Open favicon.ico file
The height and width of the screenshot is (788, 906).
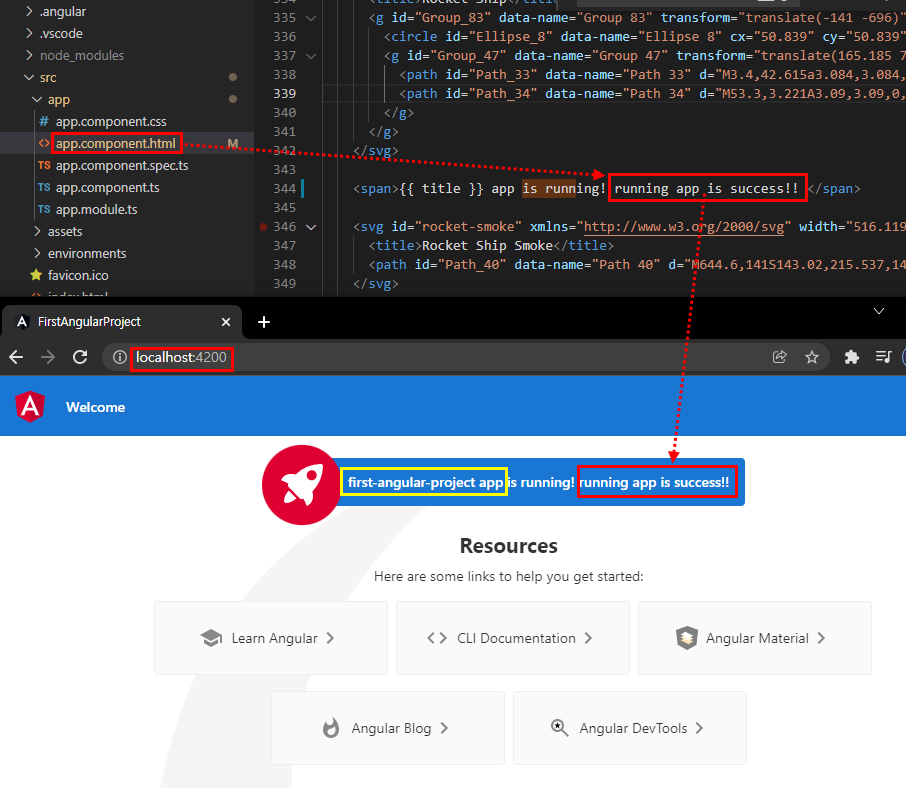tap(78, 275)
